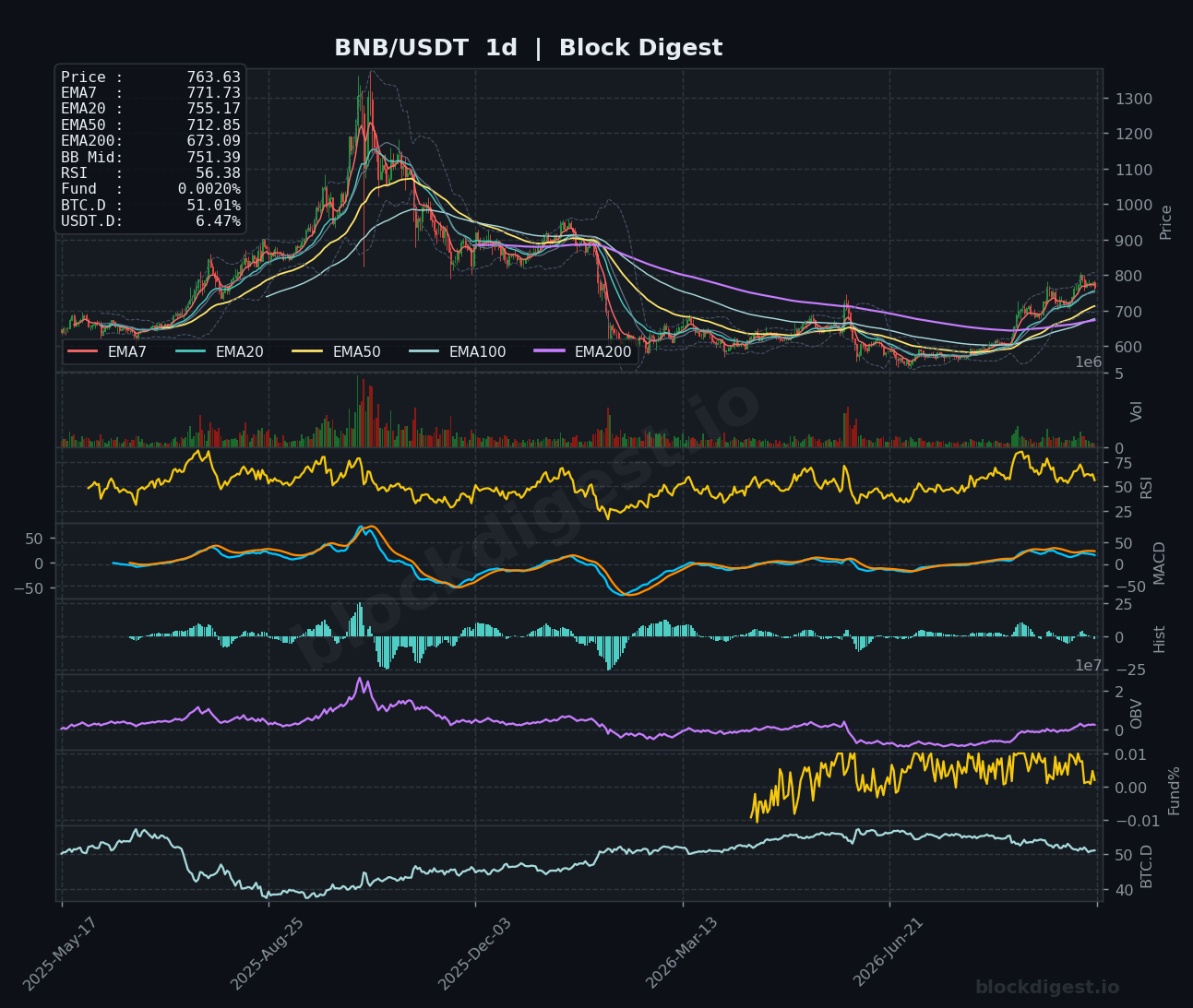Screen dimensions: 1193x1008
Task: Click the "Hist" y-axis label
Action: (1160, 638)
